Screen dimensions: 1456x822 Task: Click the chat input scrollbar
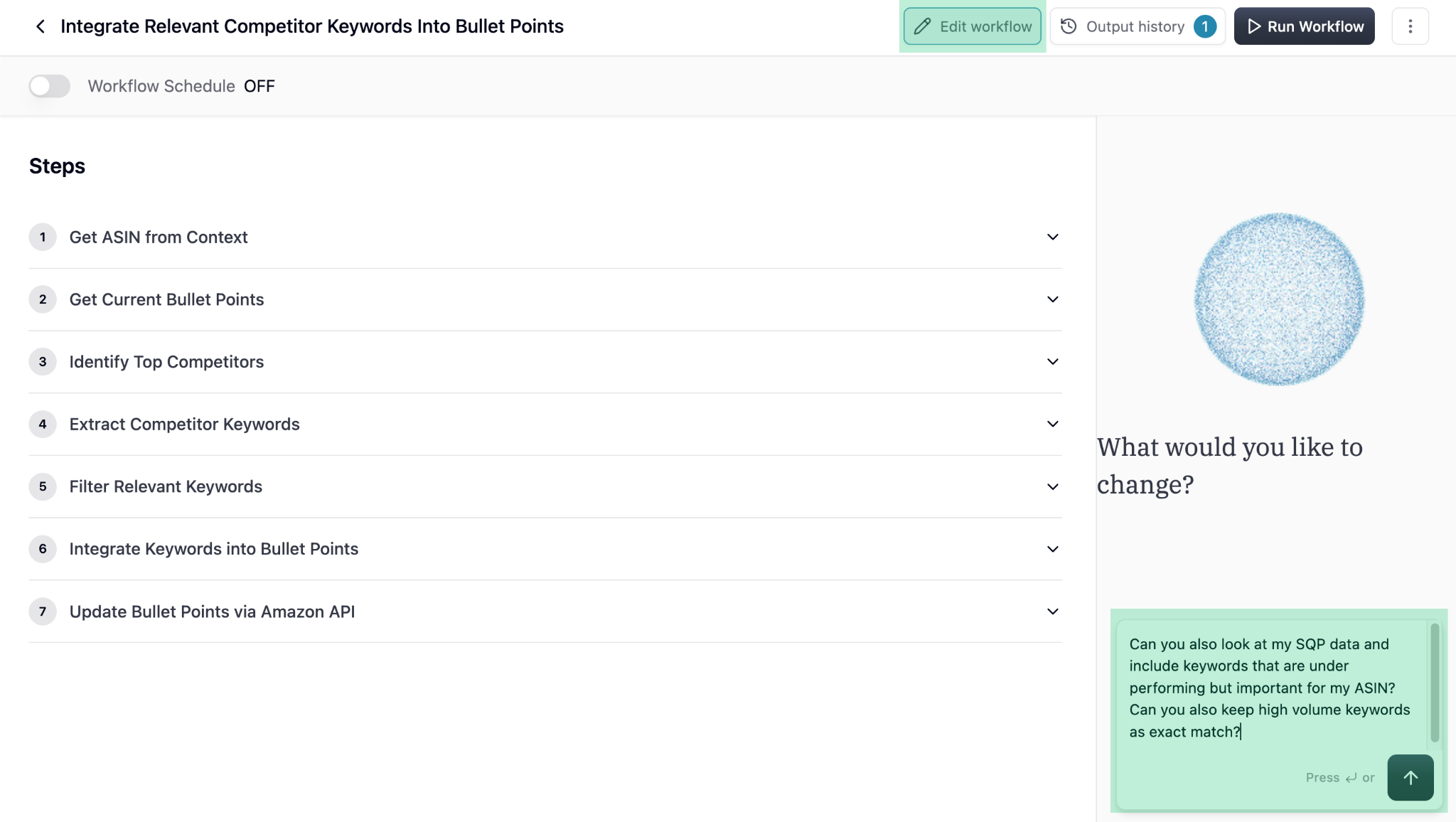1434,683
